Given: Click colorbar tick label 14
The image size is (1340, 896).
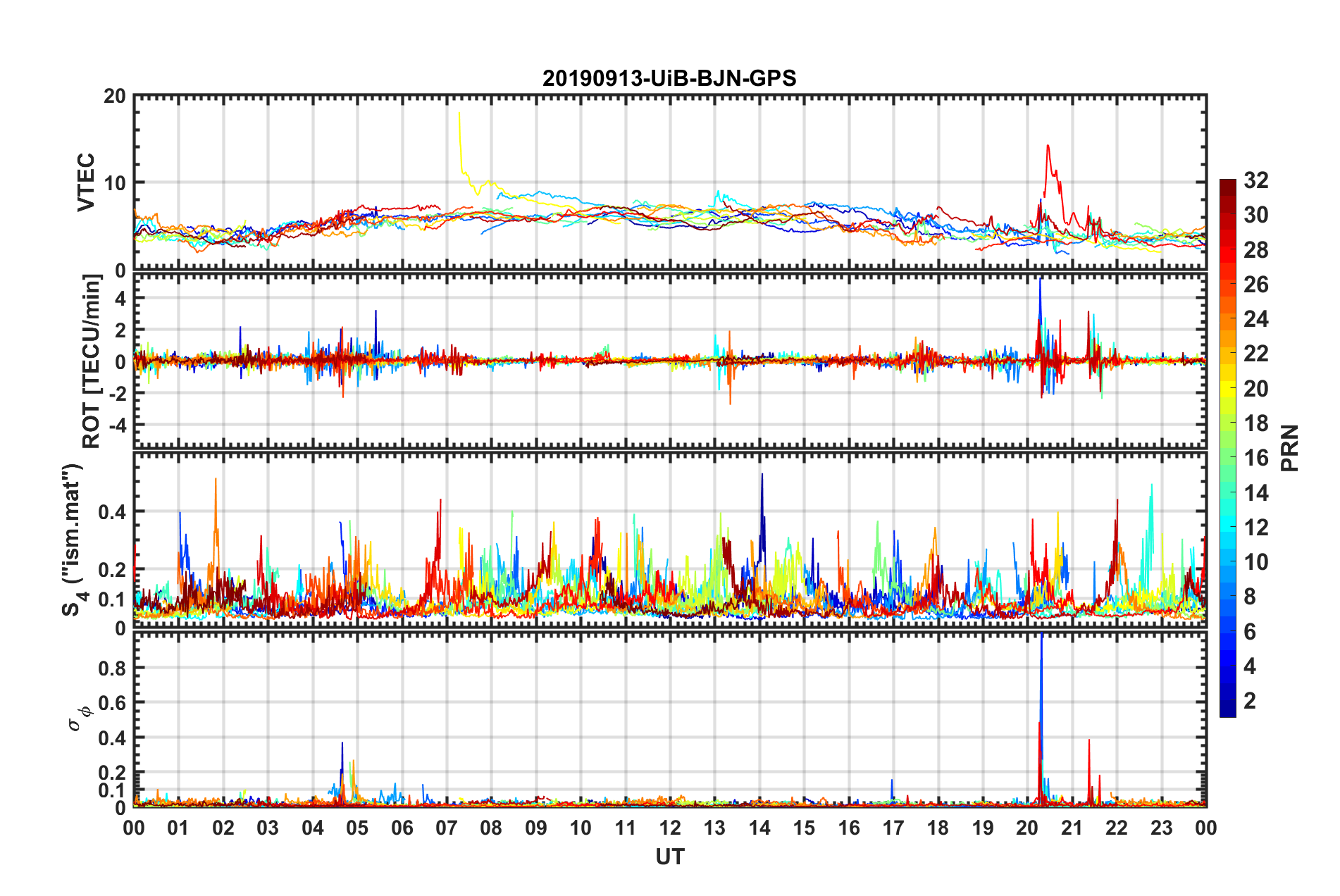Looking at the screenshot, I should [x=1255, y=492].
